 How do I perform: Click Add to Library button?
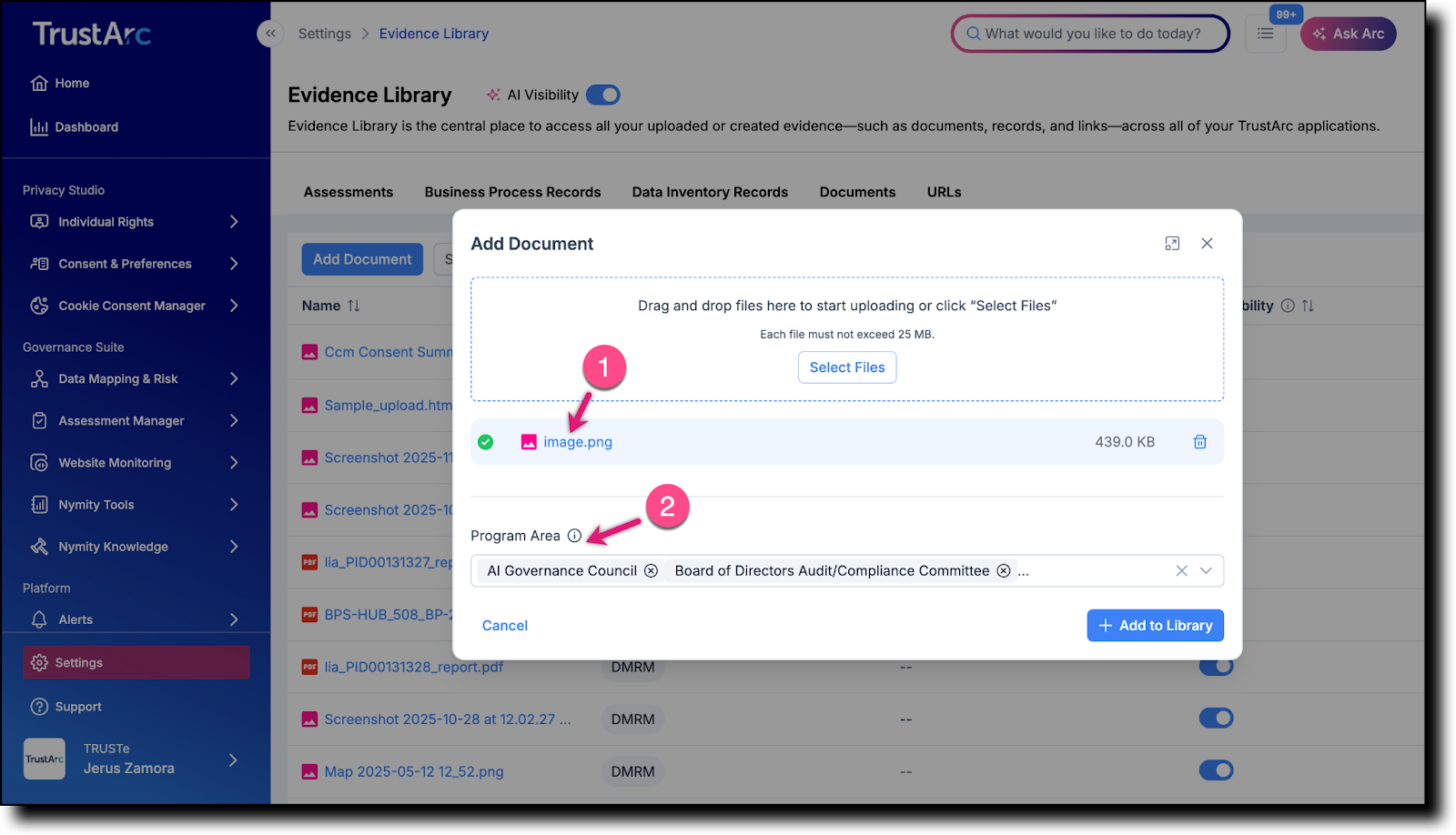point(1155,626)
